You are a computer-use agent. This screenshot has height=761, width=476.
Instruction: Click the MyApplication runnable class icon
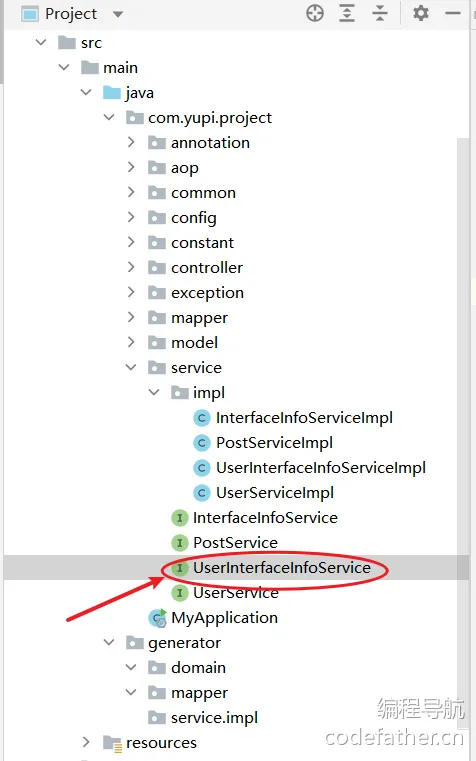pyautogui.click(x=158, y=618)
